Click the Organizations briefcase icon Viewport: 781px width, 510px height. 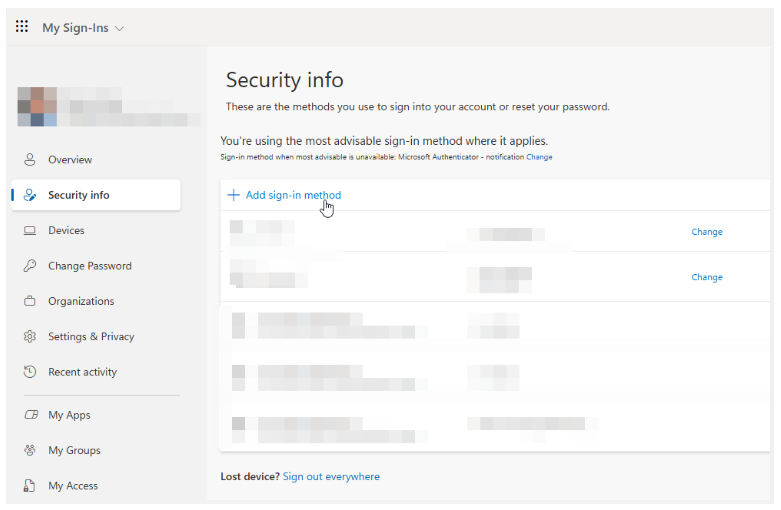[29, 301]
